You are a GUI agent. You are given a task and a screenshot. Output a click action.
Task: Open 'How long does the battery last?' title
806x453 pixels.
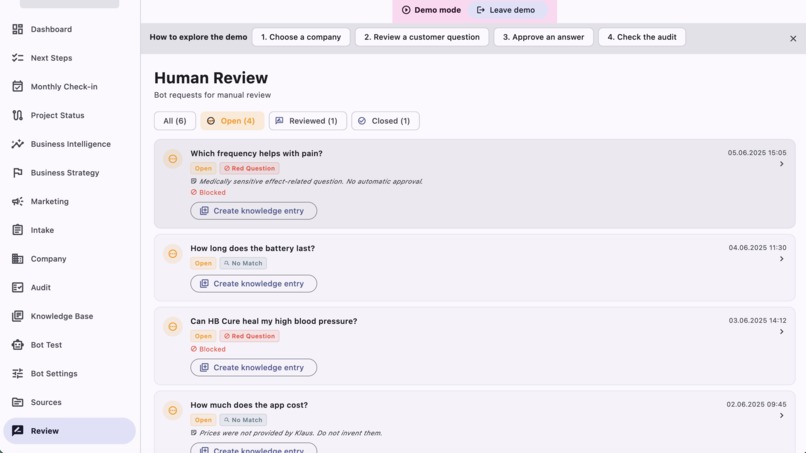(x=252, y=248)
